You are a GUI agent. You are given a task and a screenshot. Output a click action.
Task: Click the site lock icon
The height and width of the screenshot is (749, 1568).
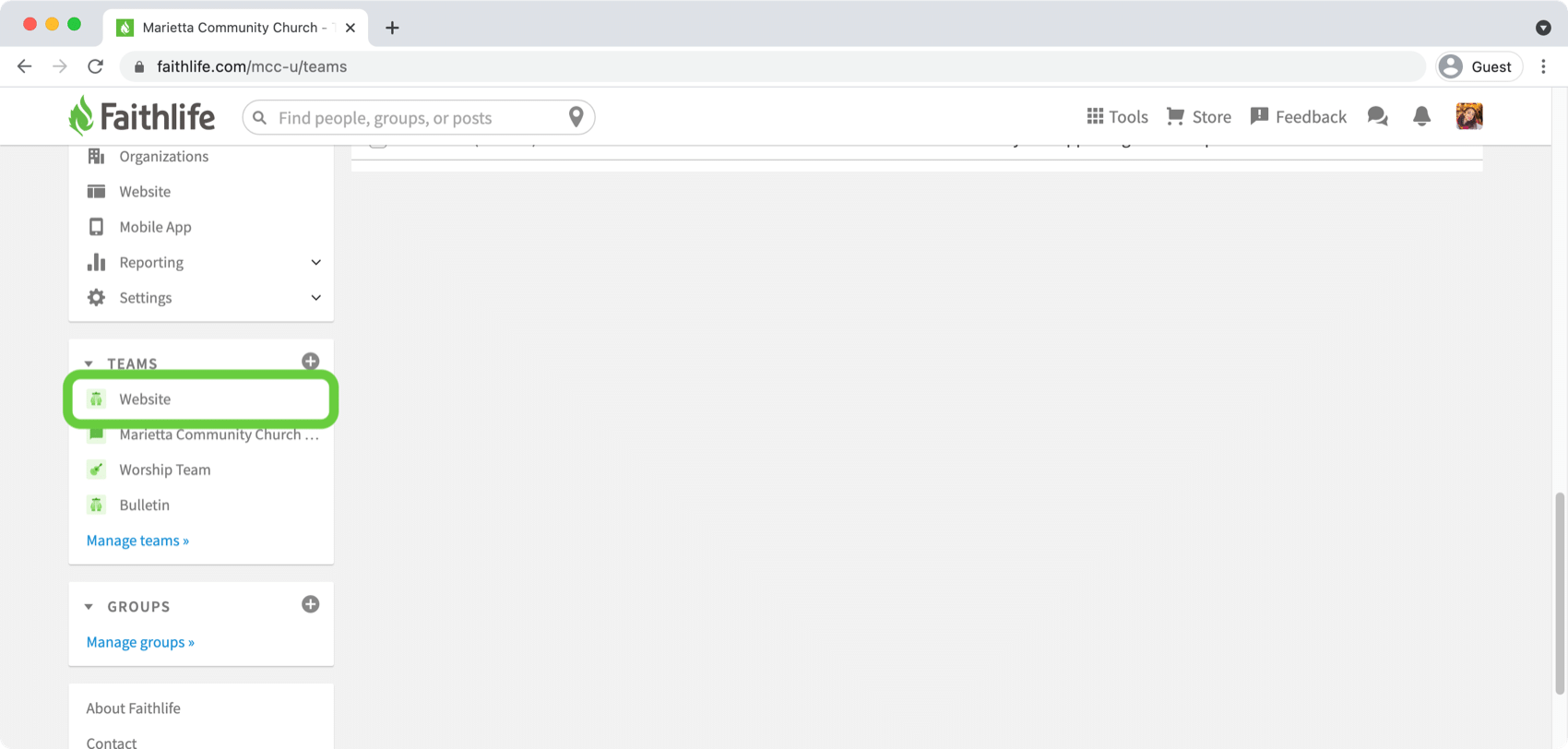coord(139,66)
